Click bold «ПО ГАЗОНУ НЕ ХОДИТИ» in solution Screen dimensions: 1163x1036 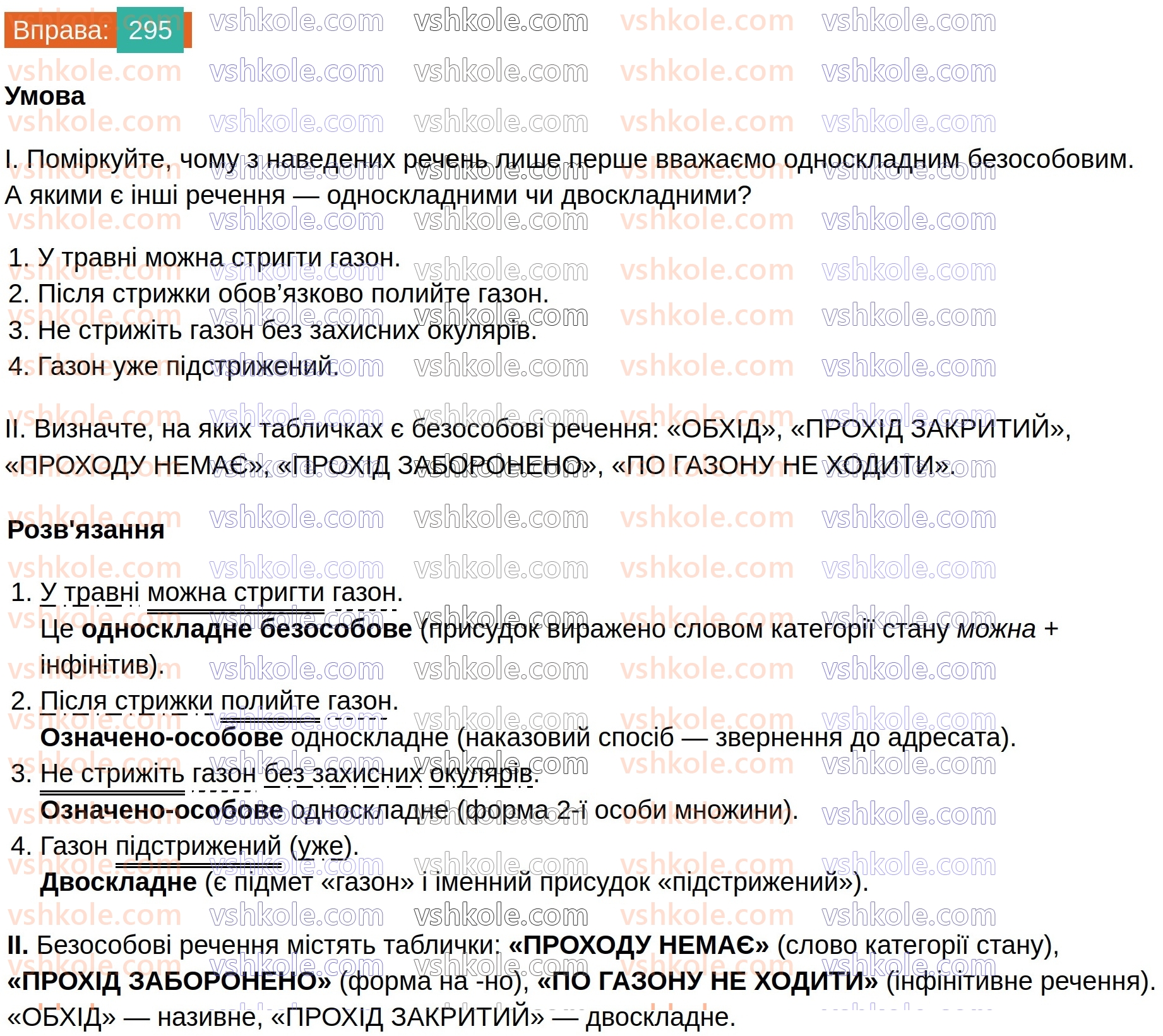(x=707, y=982)
